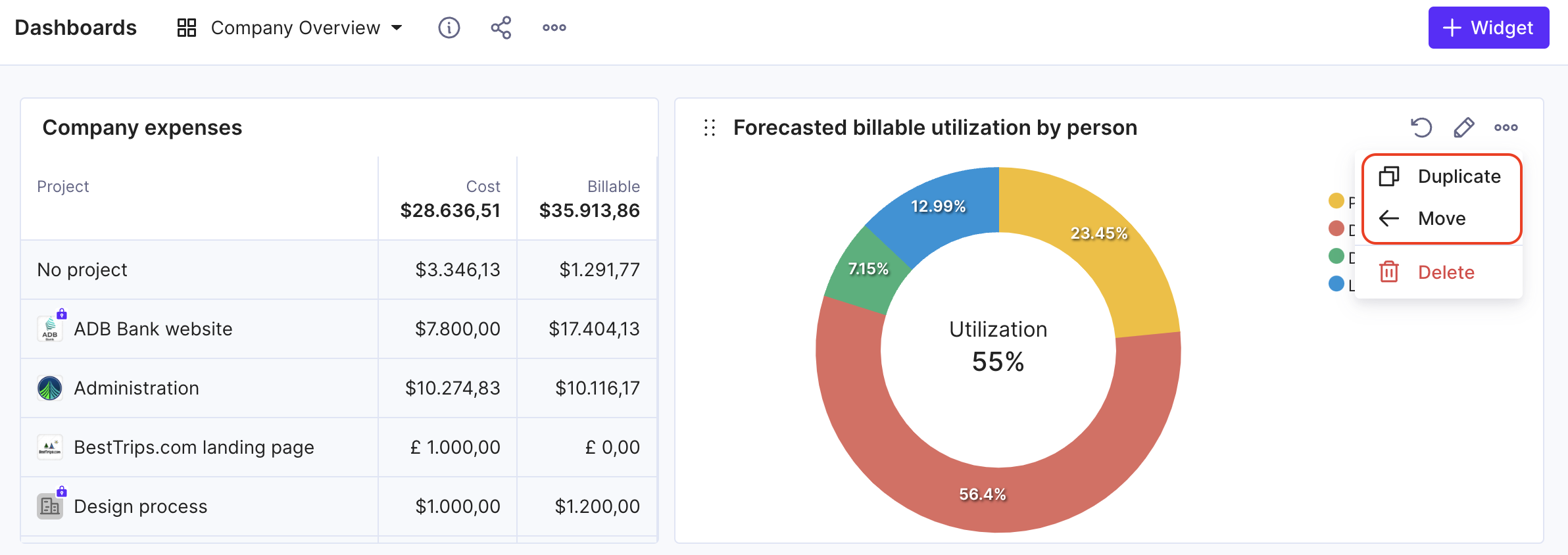Click the dashboard grid icon
The width and height of the screenshot is (1568, 555).
(187, 28)
